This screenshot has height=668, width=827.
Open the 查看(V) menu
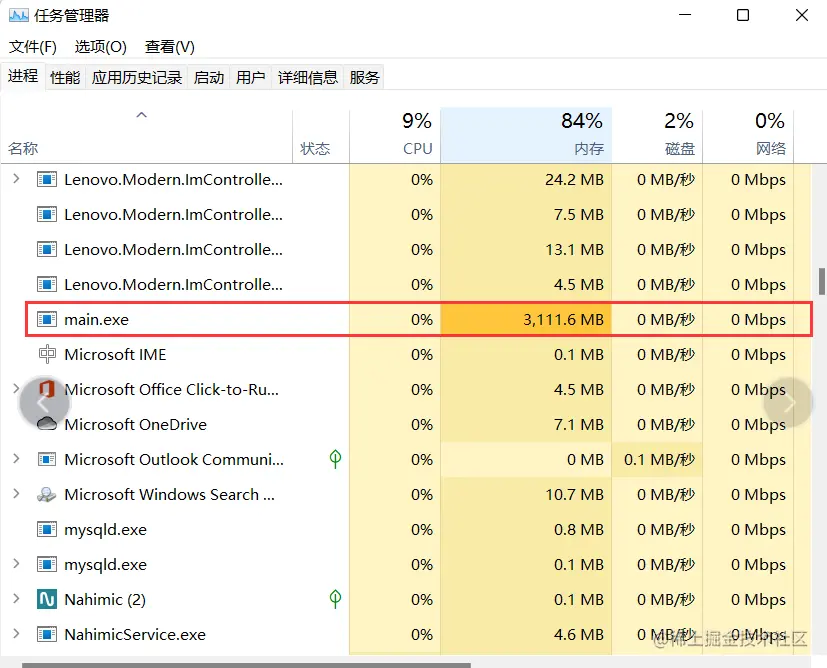coord(170,47)
